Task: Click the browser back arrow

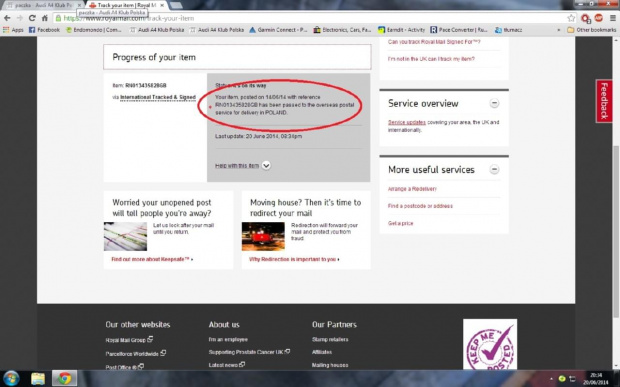Action: click(7, 18)
